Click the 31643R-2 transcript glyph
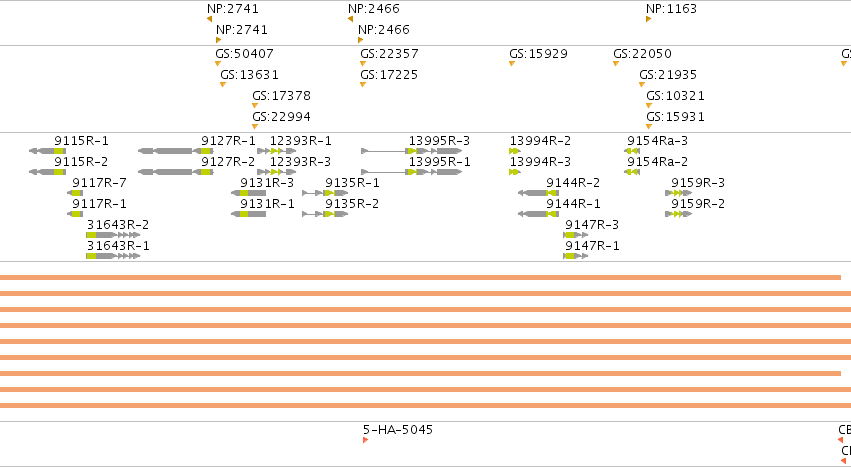Screen dimensions: 851x467 pos(113,235)
